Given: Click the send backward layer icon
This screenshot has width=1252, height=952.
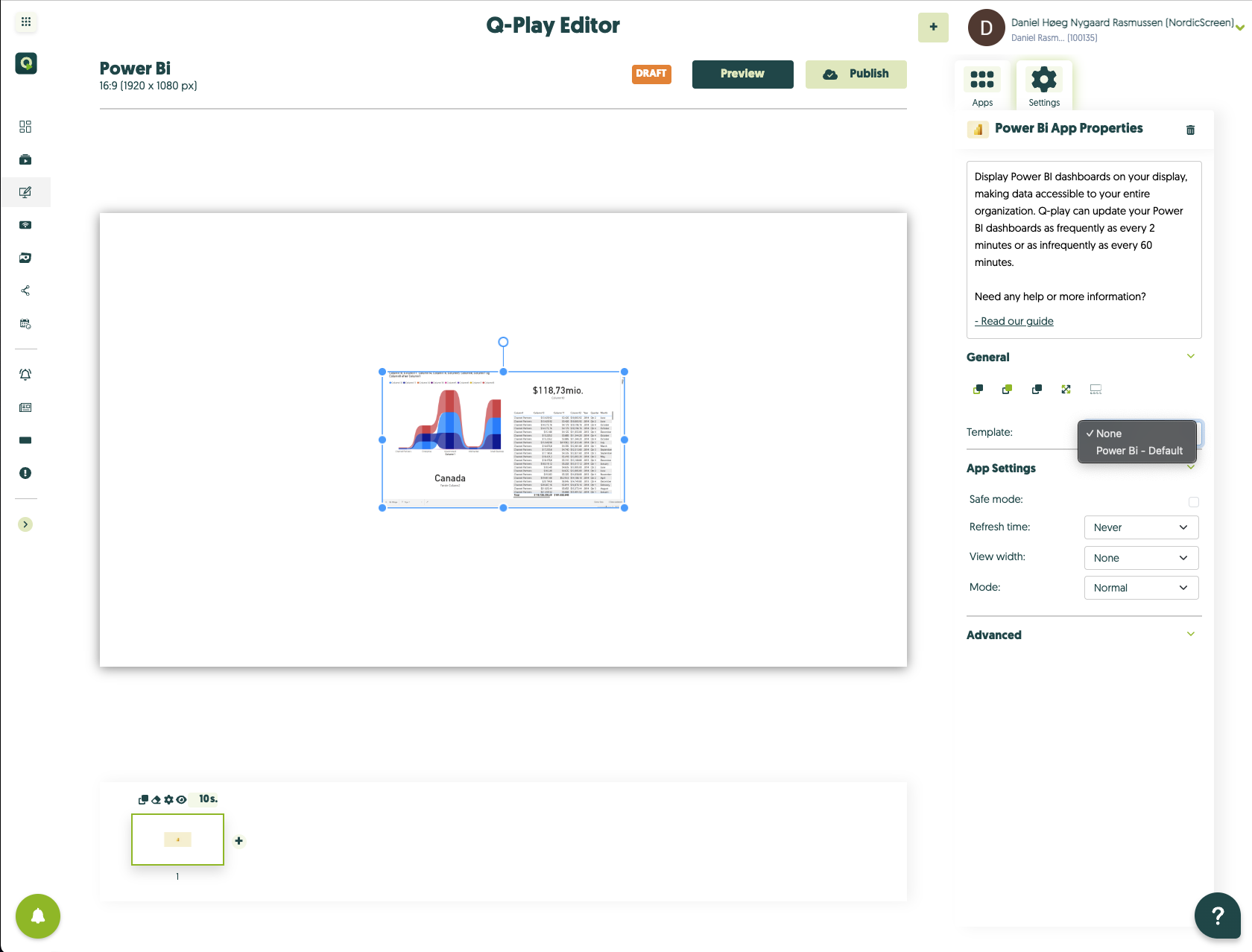Looking at the screenshot, I should click(x=978, y=389).
